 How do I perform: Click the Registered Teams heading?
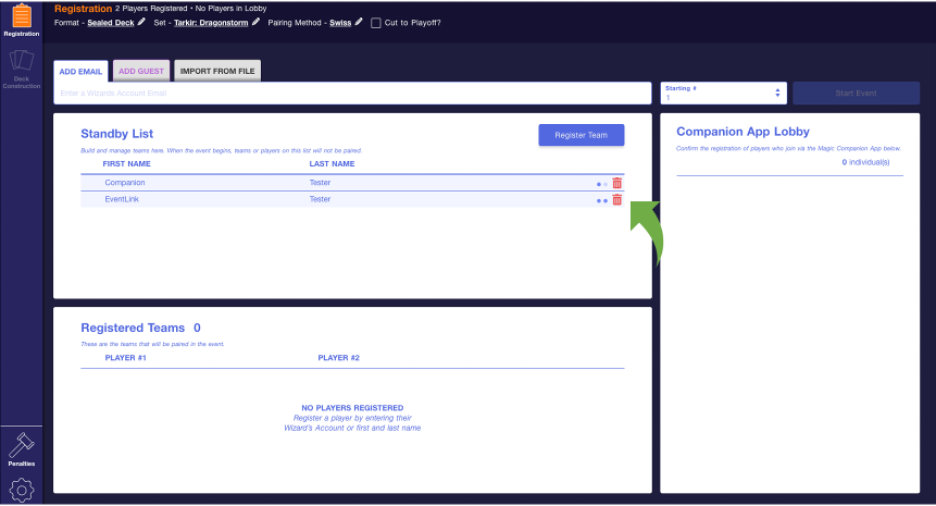[x=133, y=328]
